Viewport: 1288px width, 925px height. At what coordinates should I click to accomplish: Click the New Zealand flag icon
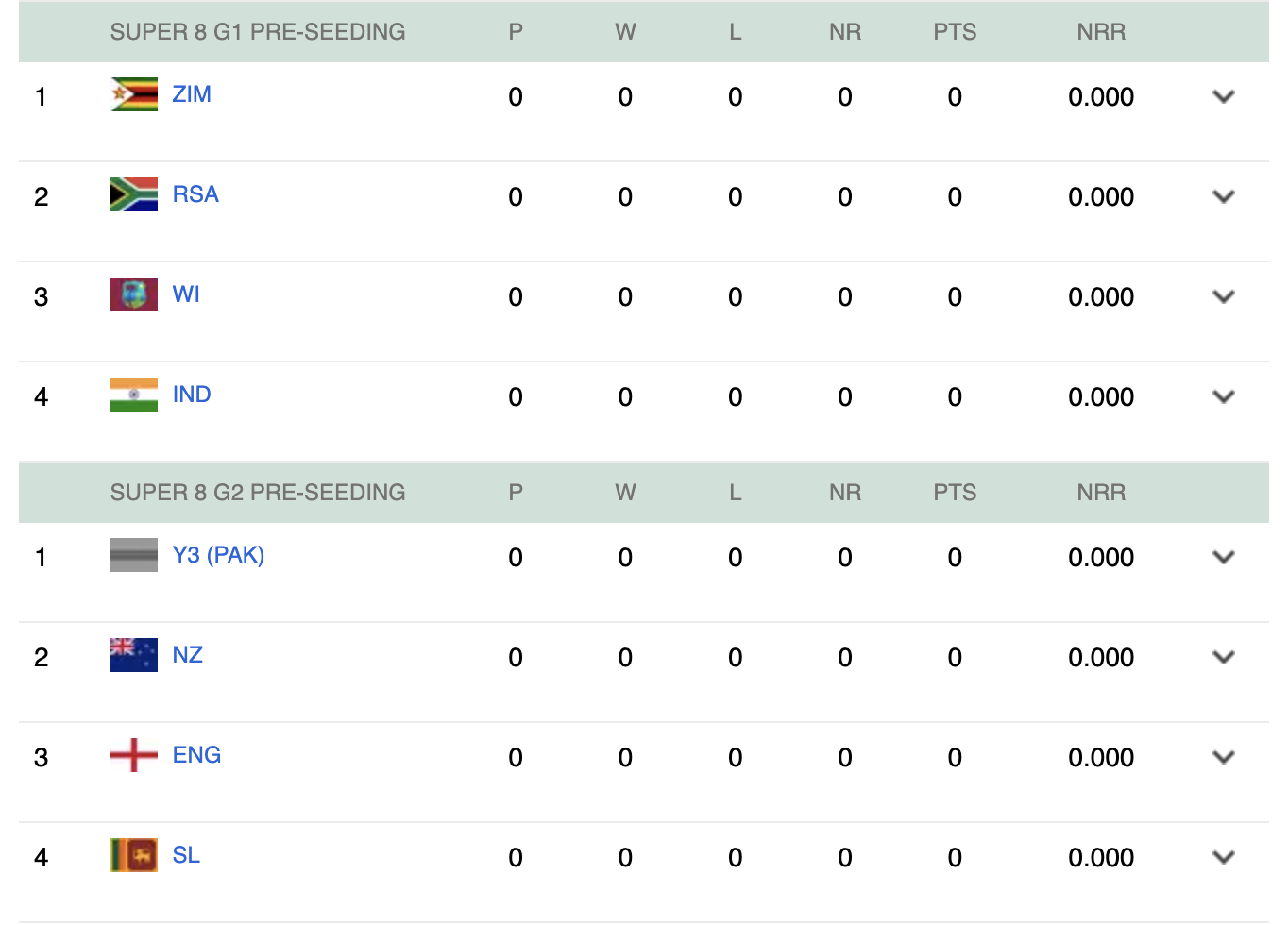[133, 655]
